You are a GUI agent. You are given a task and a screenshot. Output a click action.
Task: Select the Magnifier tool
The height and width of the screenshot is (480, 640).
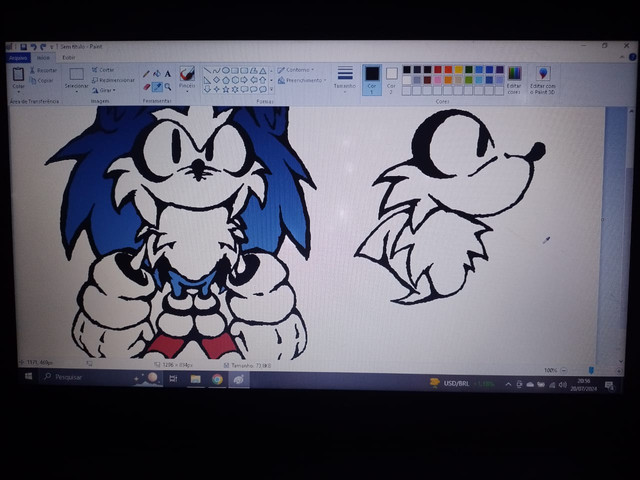(168, 87)
